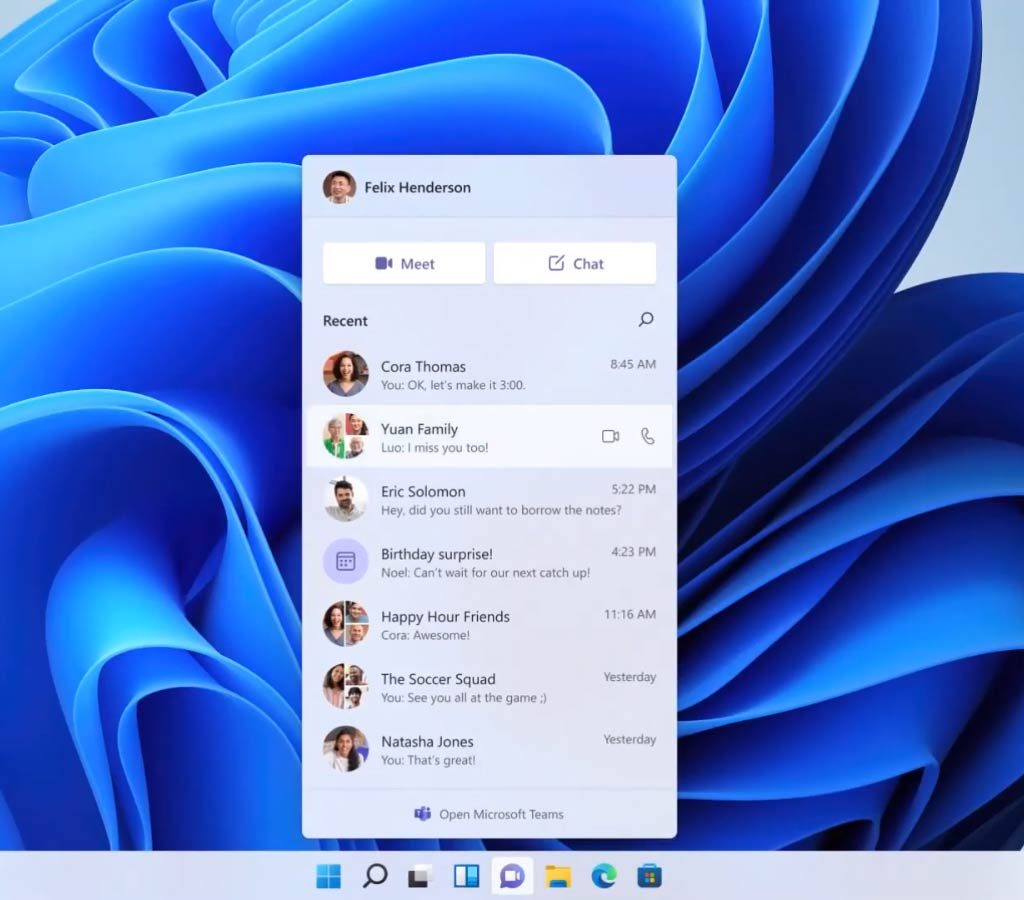Open Microsoft Store from taskbar

tap(650, 876)
